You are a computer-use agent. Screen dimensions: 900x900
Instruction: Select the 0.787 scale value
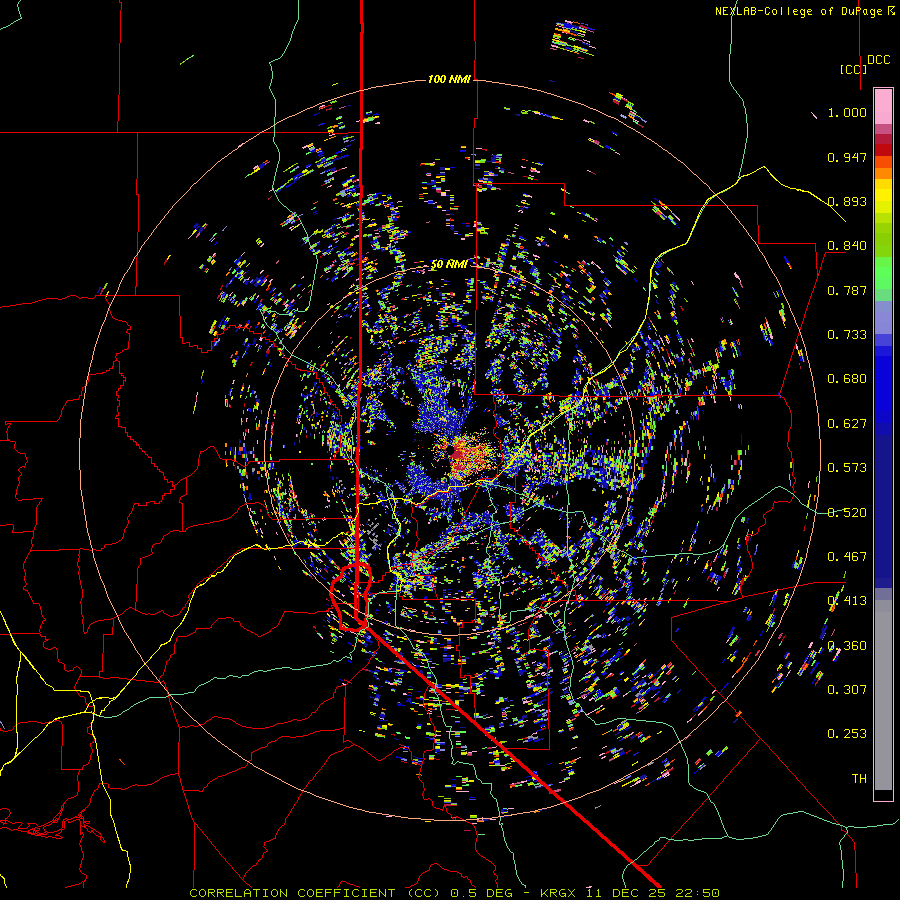pyautogui.click(x=847, y=290)
